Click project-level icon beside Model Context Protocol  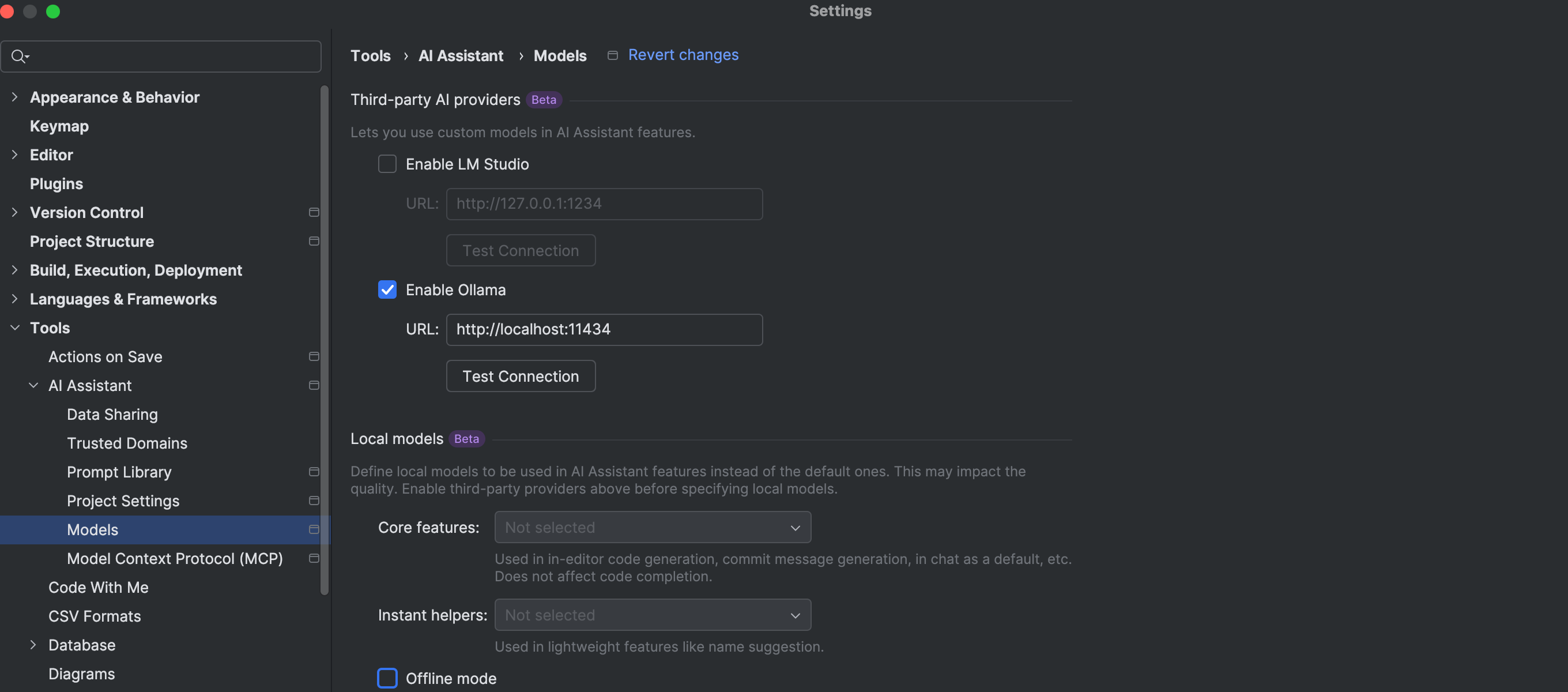pyautogui.click(x=314, y=558)
